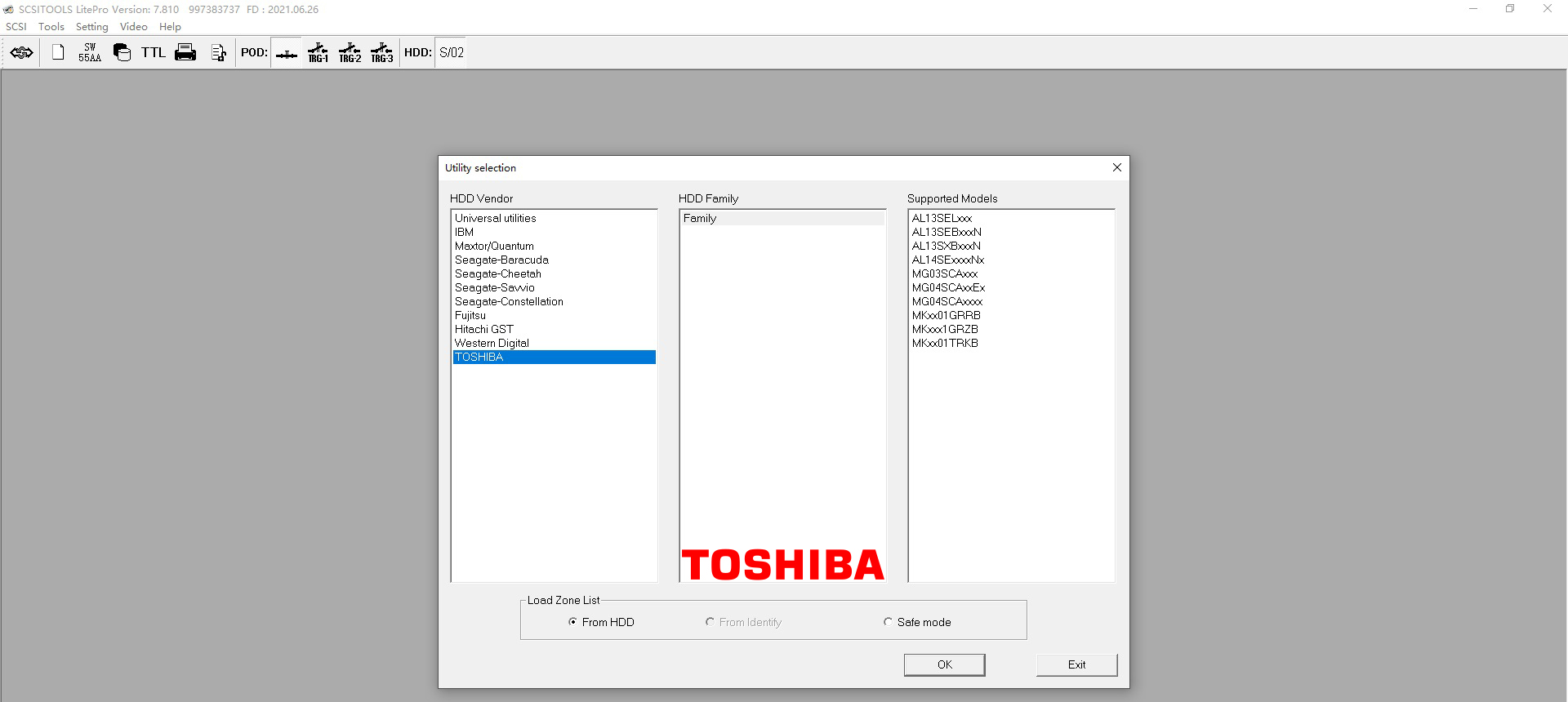This screenshot has height=702, width=1568.
Task: Choose MKxx01GRRB model entry
Action: pyautogui.click(x=1012, y=315)
